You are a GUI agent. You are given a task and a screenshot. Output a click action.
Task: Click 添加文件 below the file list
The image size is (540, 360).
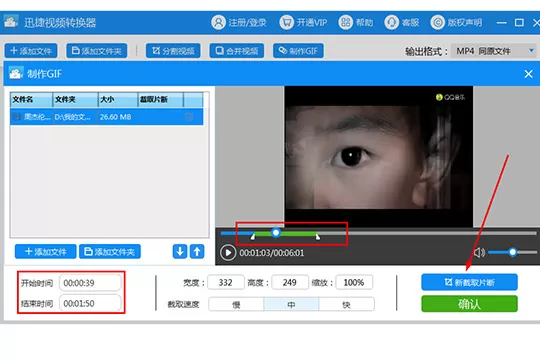coord(45,251)
